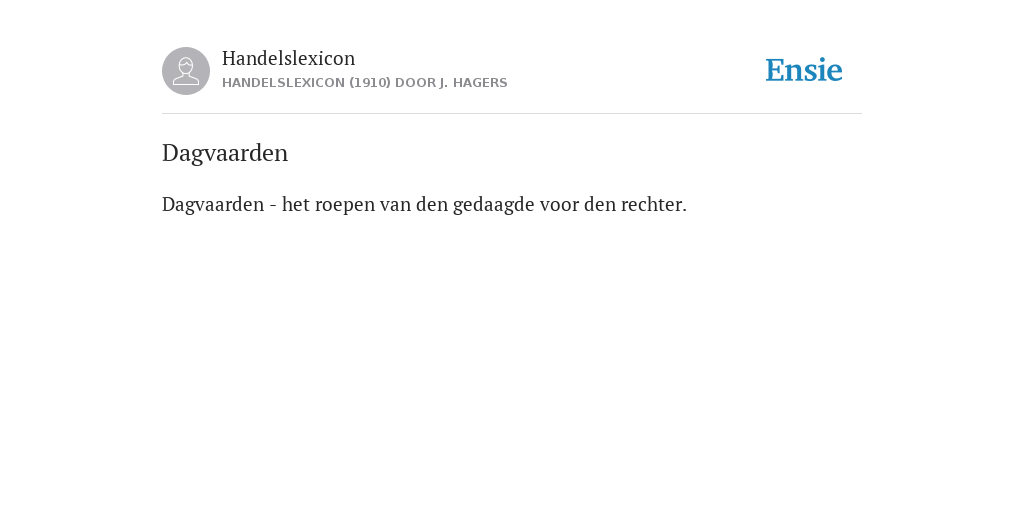Click the large Dagvaarden heading

[x=225, y=153]
